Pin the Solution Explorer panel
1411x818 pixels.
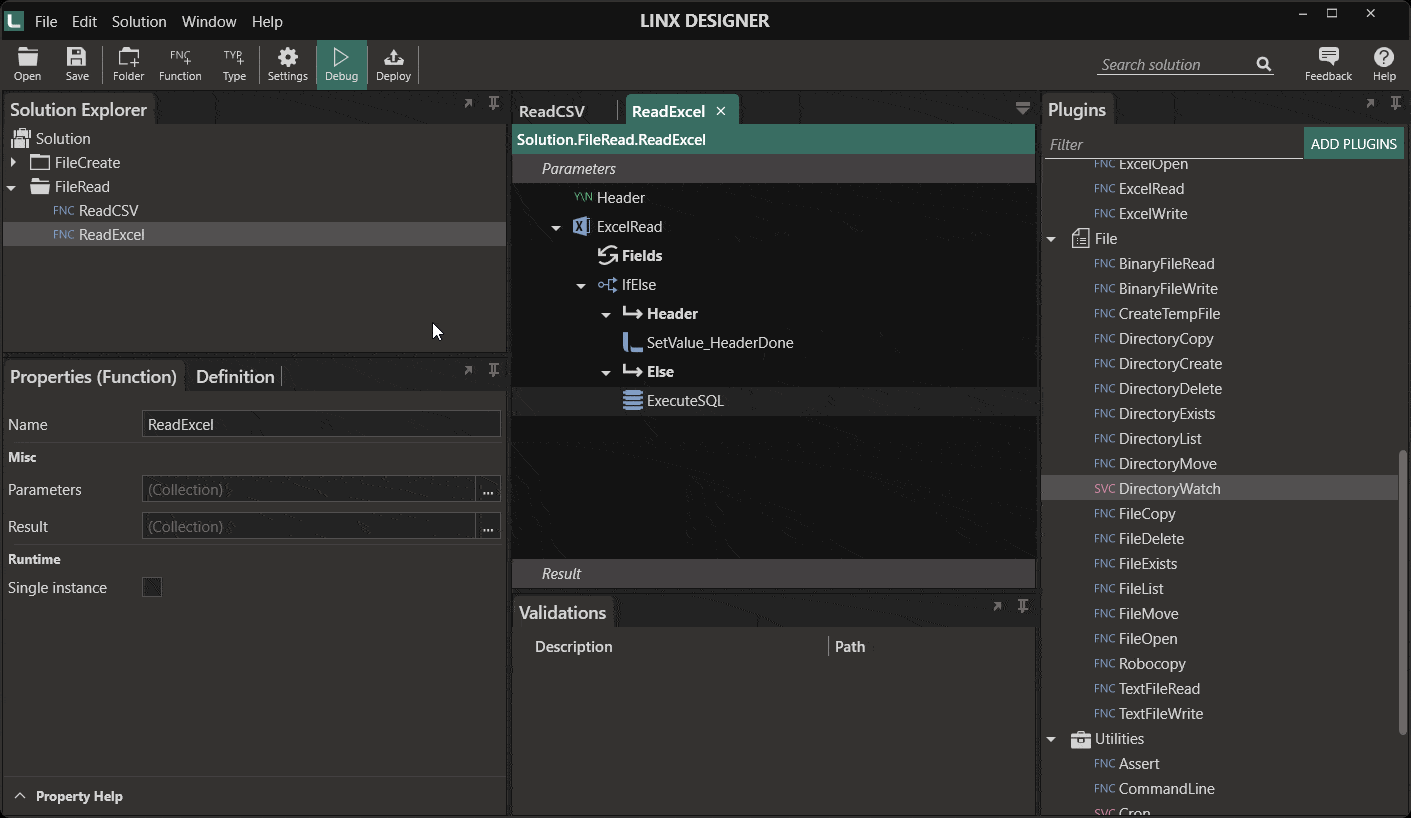(493, 103)
